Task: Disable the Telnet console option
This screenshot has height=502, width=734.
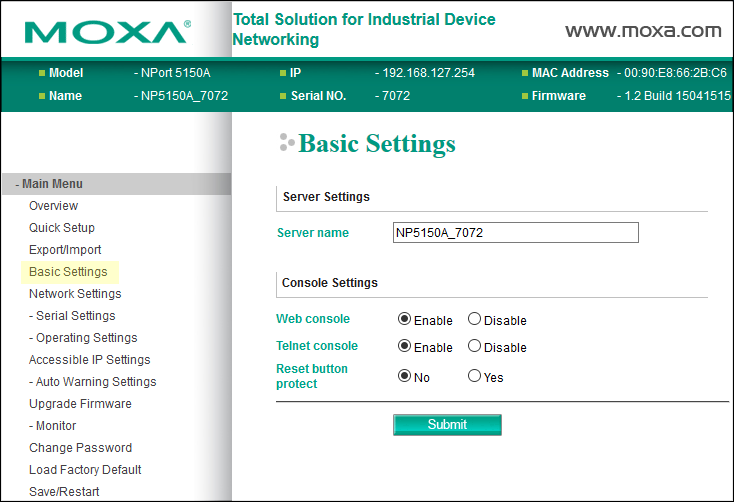Action: (475, 347)
